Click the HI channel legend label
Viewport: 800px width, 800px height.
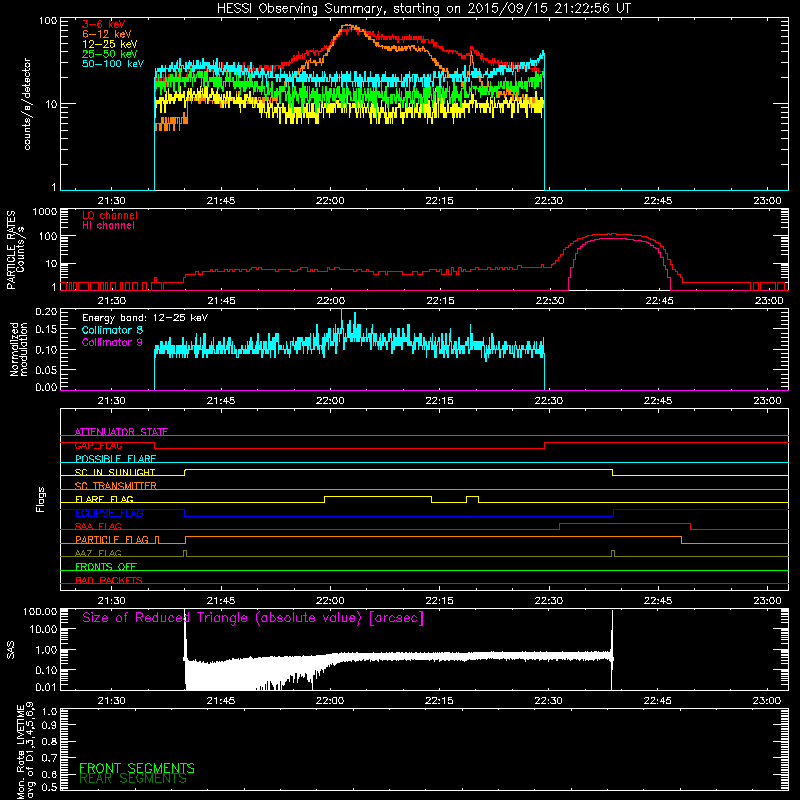click(108, 226)
